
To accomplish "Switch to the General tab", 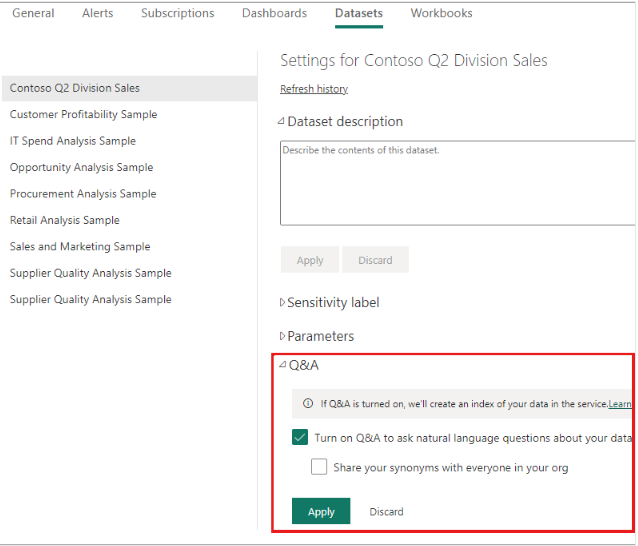I will click(x=33, y=13).
